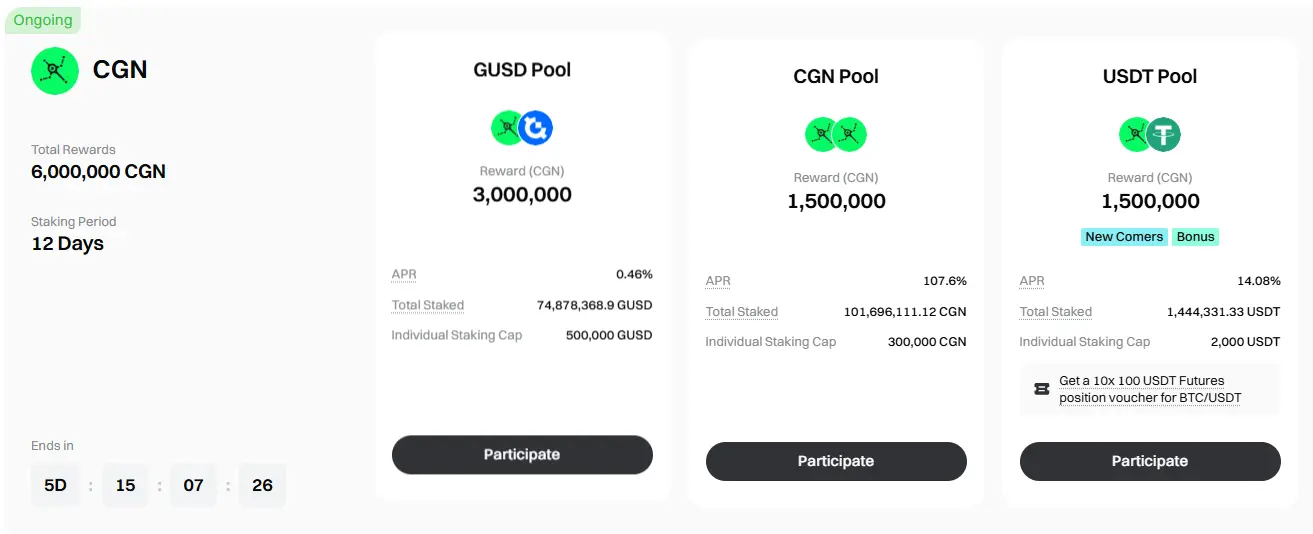Click the APR label in GUSD Pool
The width and height of the screenshot is (1313, 534).
pyautogui.click(x=404, y=274)
